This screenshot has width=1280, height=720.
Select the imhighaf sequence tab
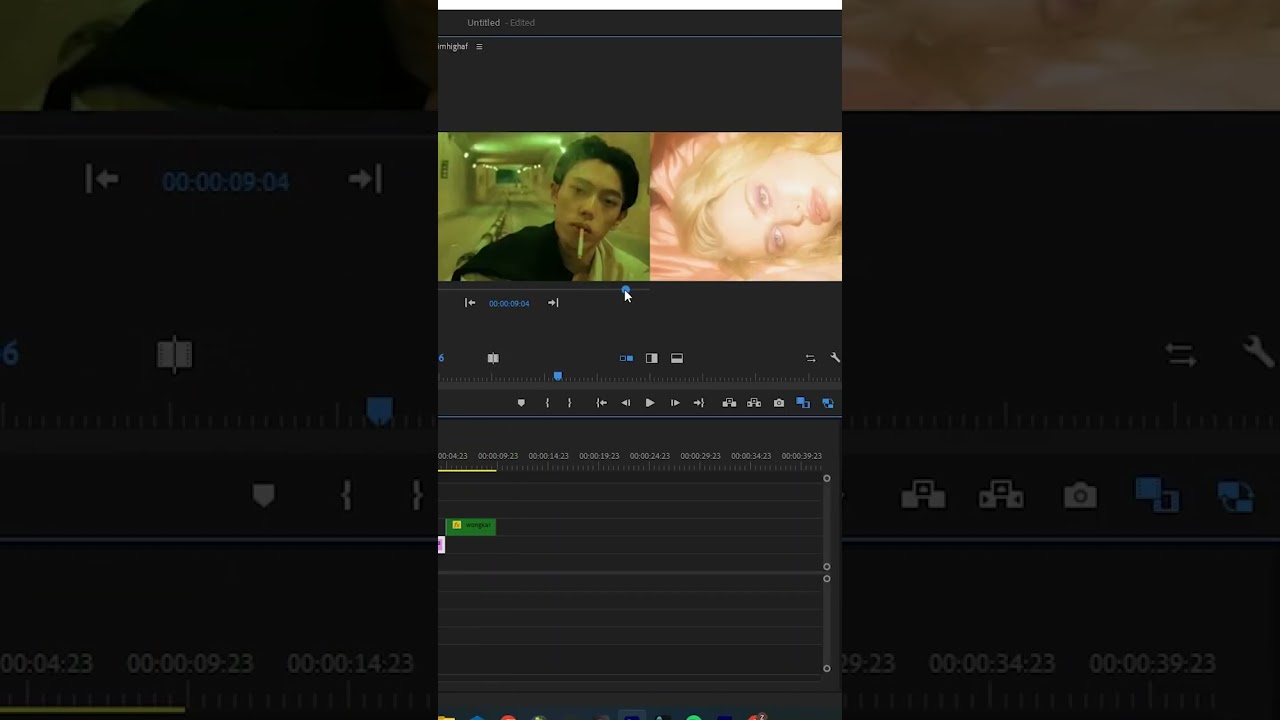pyautogui.click(x=453, y=47)
